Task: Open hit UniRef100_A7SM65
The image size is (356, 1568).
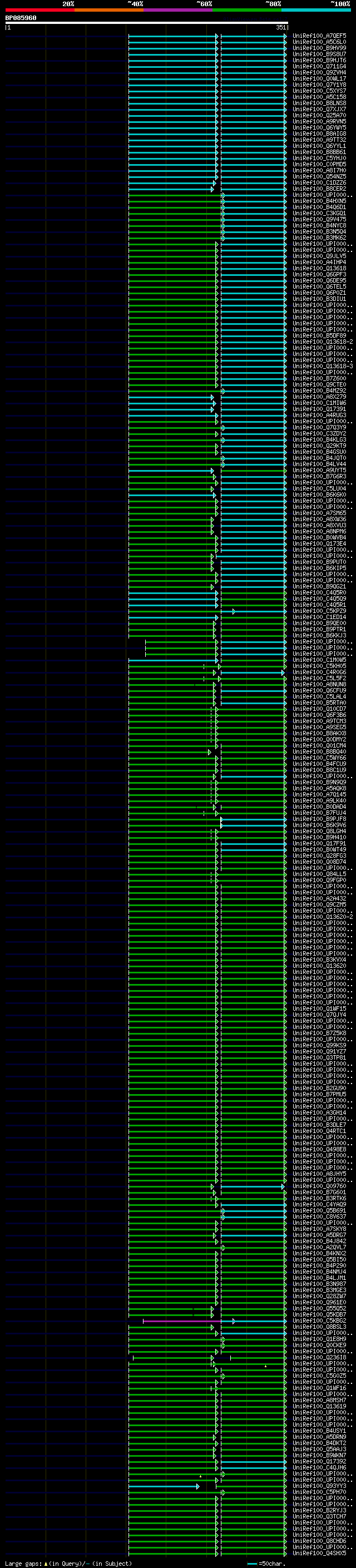Action: click(x=319, y=513)
